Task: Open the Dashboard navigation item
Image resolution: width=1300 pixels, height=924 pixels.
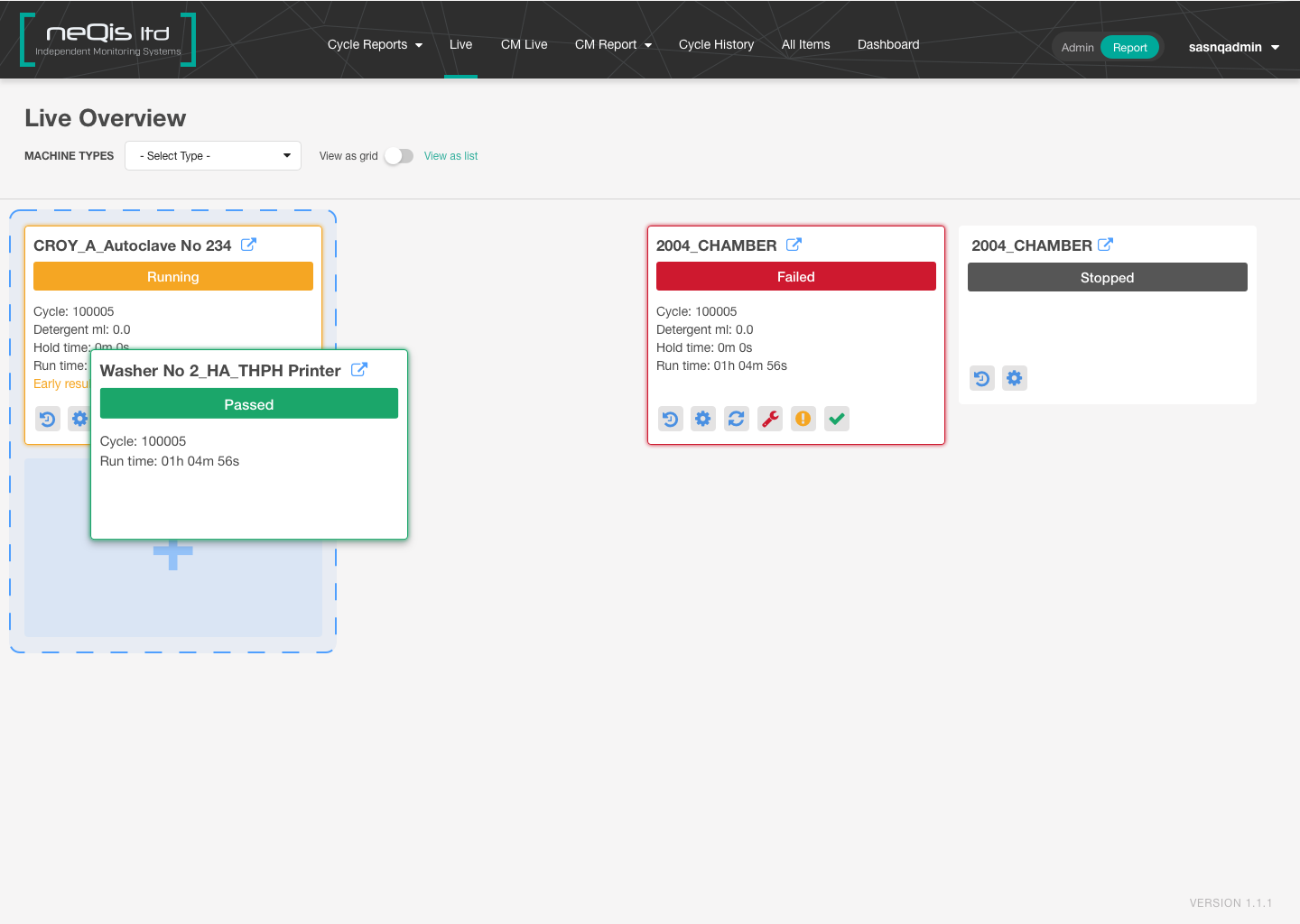Action: click(x=887, y=44)
